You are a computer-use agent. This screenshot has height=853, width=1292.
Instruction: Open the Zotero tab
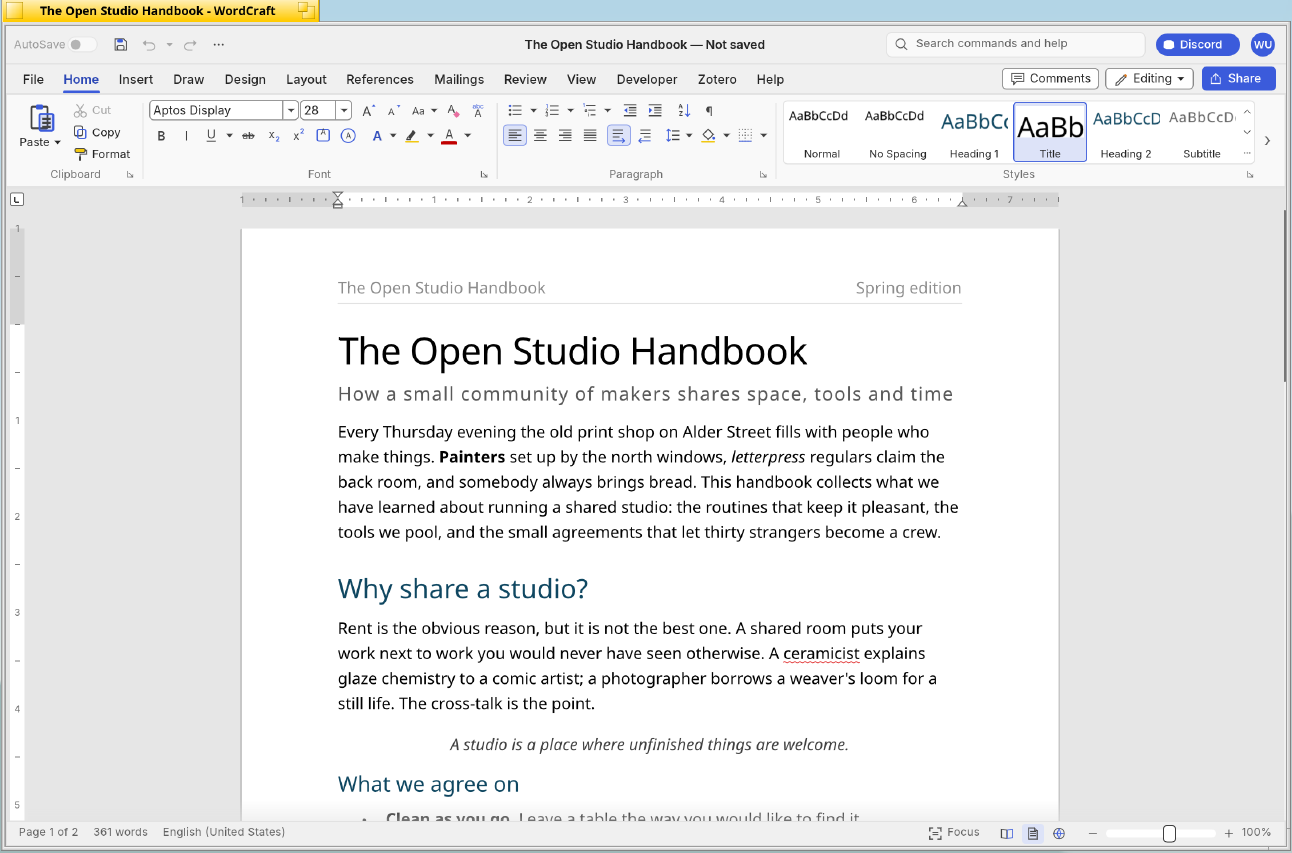(x=717, y=79)
